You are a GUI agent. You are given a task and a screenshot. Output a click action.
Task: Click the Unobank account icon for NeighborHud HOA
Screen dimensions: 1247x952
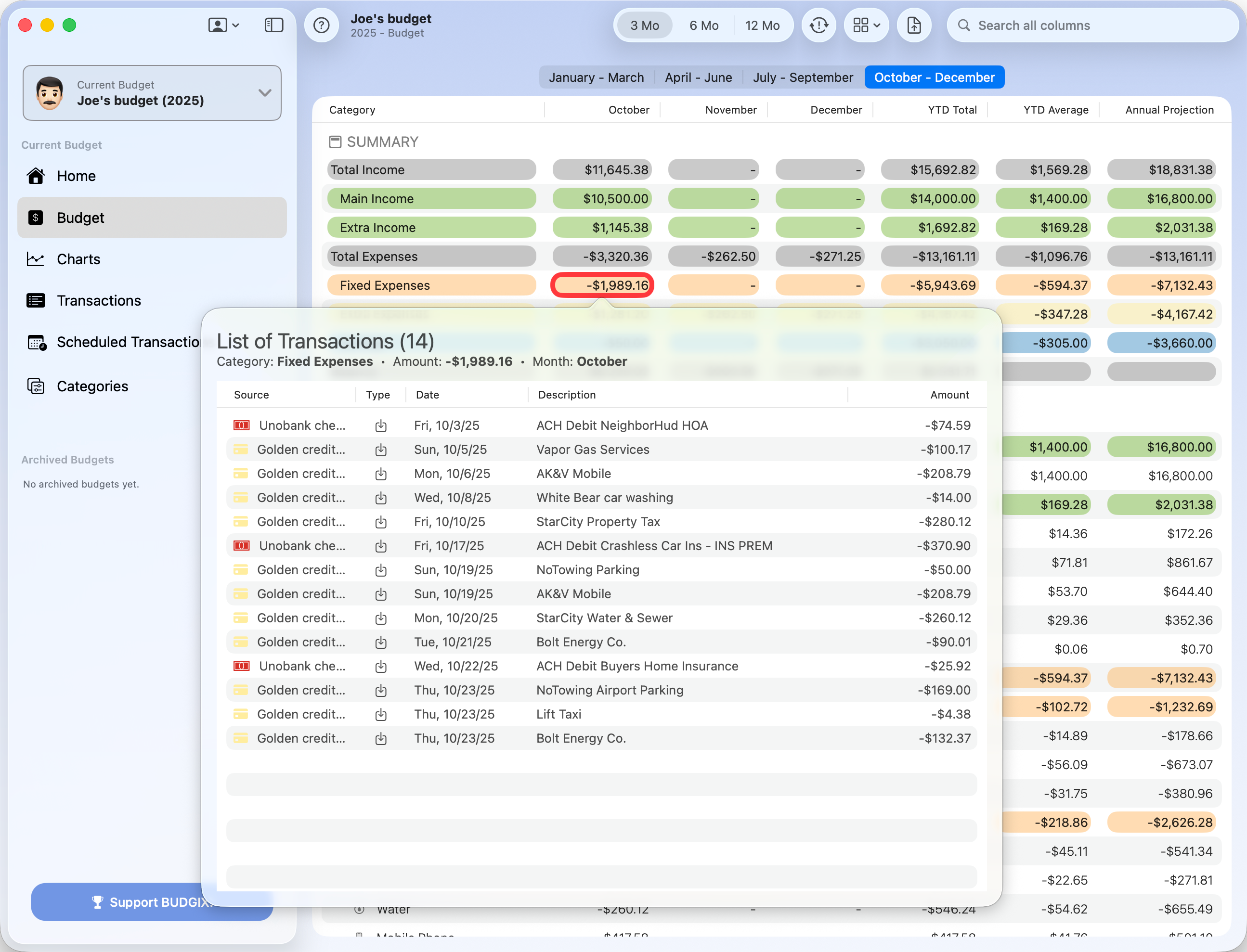(x=241, y=425)
